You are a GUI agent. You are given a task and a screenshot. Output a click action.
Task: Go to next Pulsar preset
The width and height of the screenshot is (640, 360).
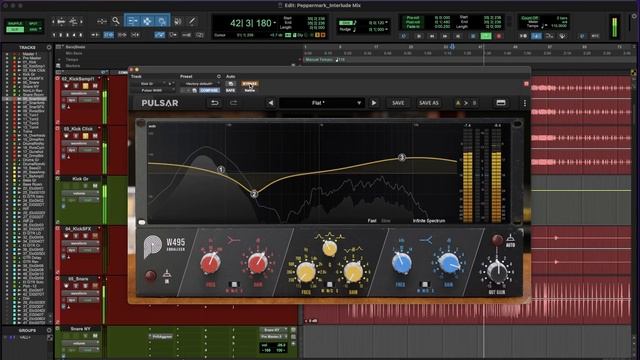[x=373, y=103]
